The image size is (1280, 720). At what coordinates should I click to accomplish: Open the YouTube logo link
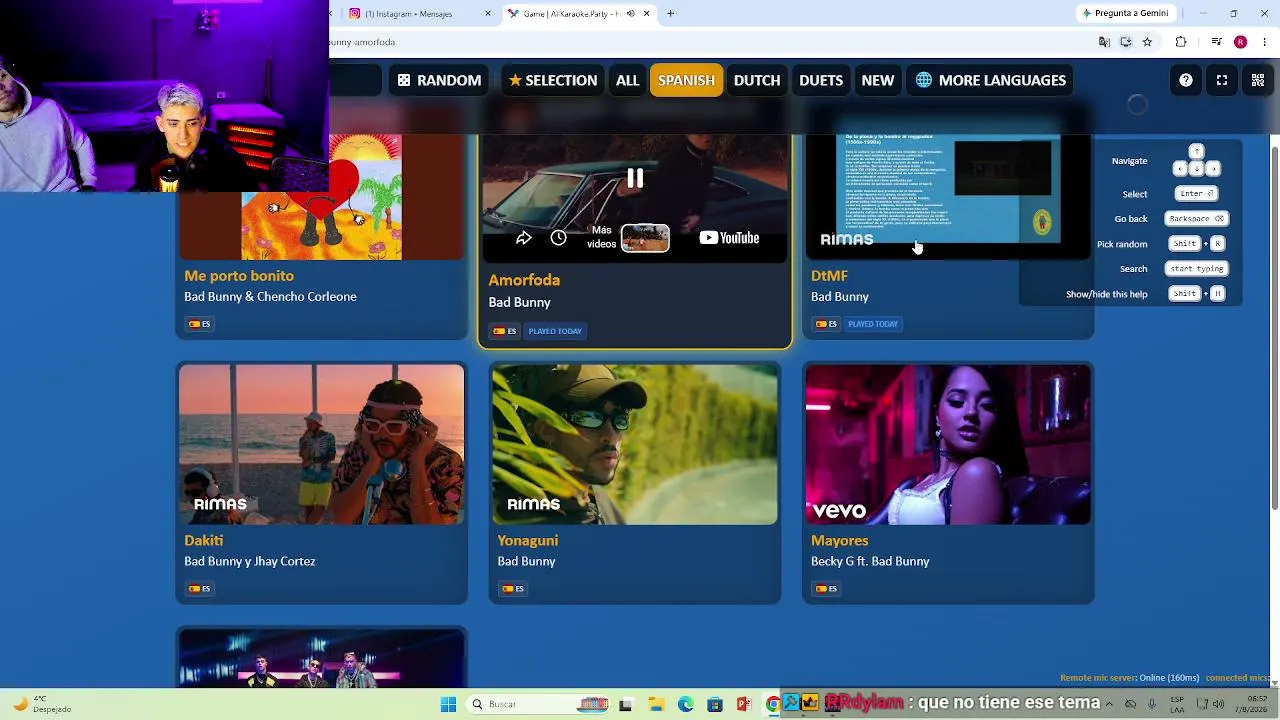[x=729, y=238]
